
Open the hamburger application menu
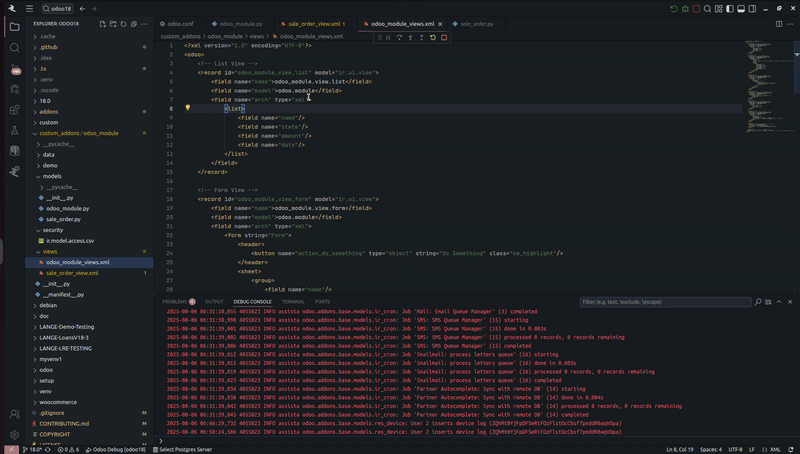pos(30,9)
